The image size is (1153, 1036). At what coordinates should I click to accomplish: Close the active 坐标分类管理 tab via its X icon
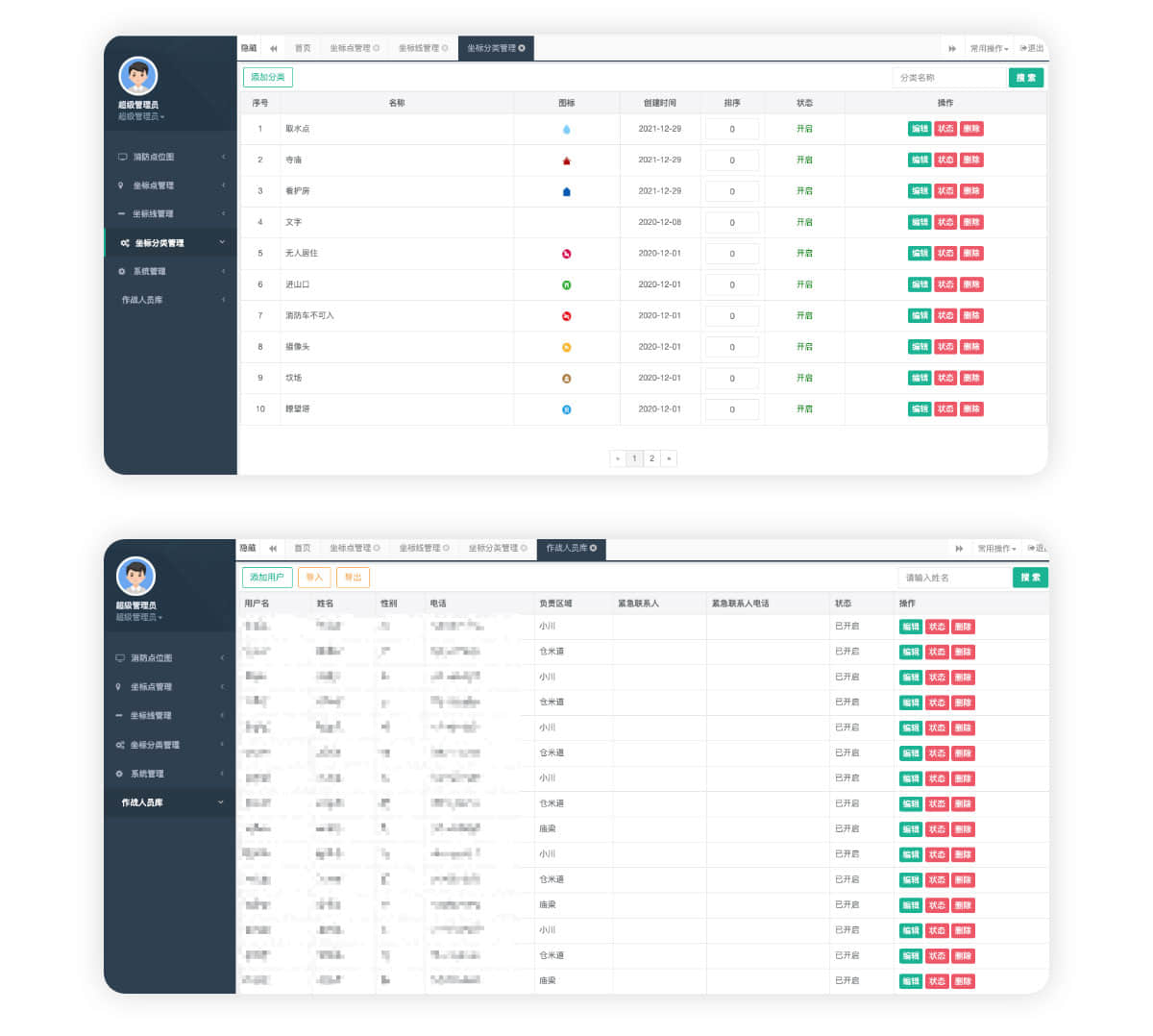[x=522, y=48]
